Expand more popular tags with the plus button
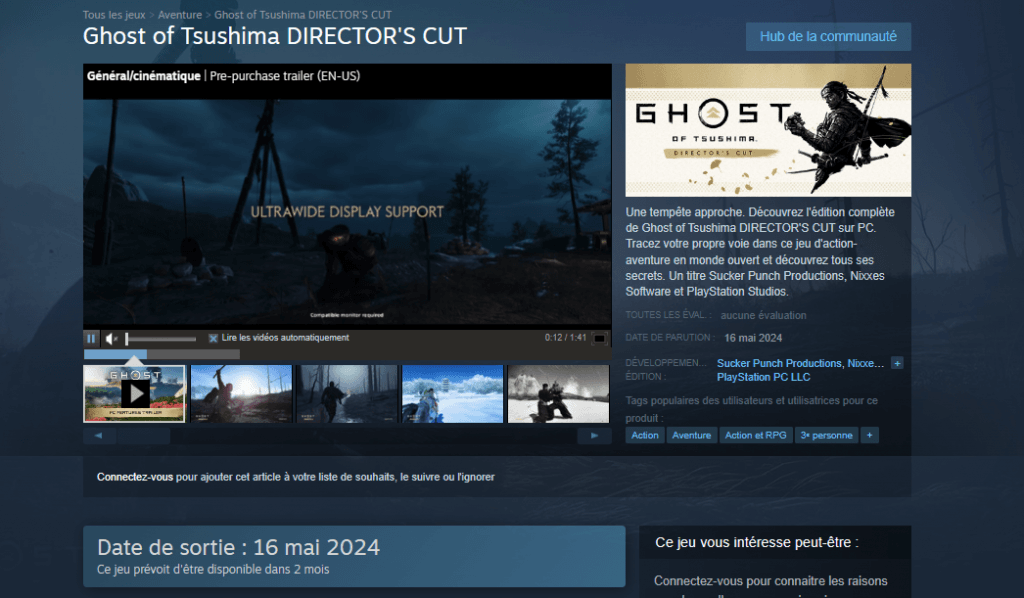Viewport: 1024px width, 598px height. click(870, 435)
